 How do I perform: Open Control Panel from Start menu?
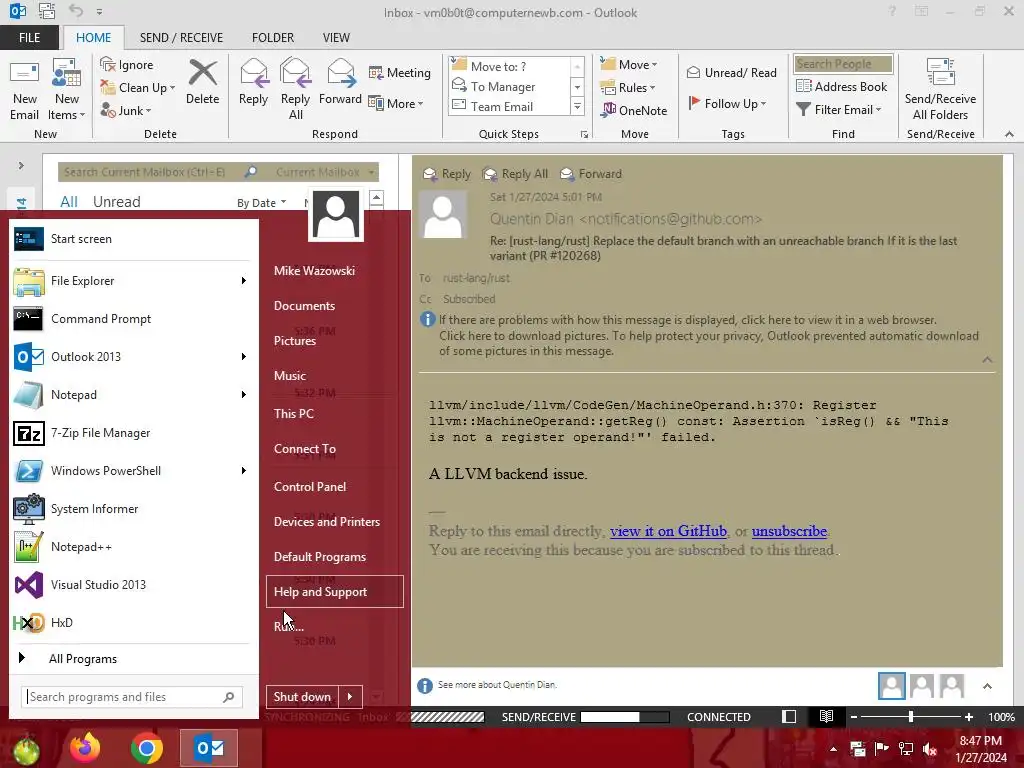coord(310,487)
